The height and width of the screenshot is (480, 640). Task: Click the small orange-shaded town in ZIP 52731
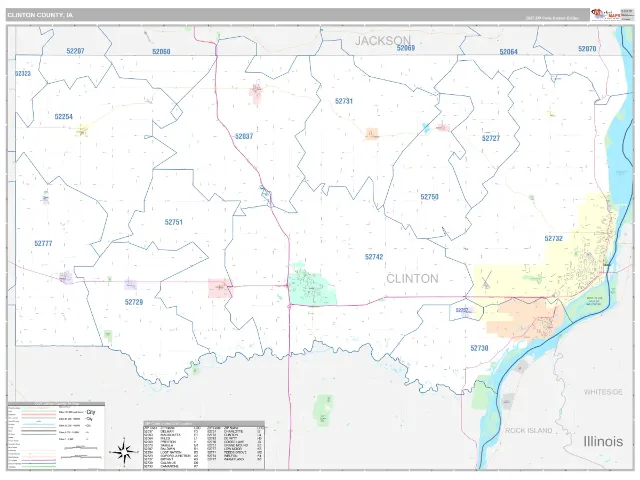coord(371,134)
